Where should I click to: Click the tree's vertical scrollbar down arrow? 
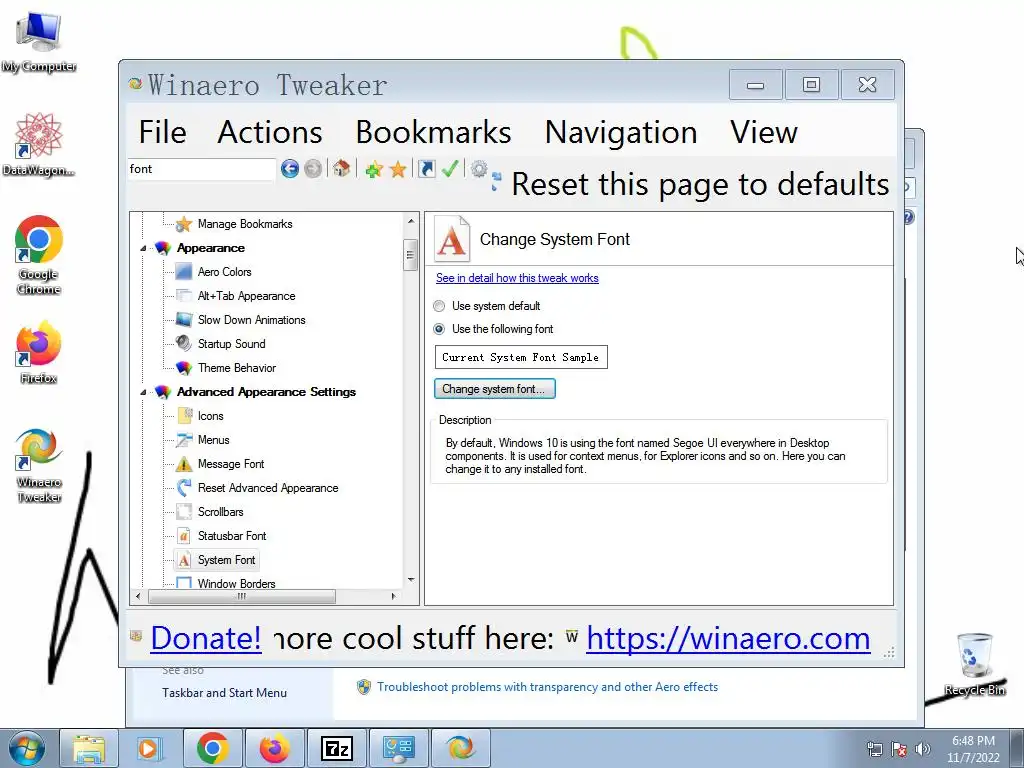coord(411,579)
